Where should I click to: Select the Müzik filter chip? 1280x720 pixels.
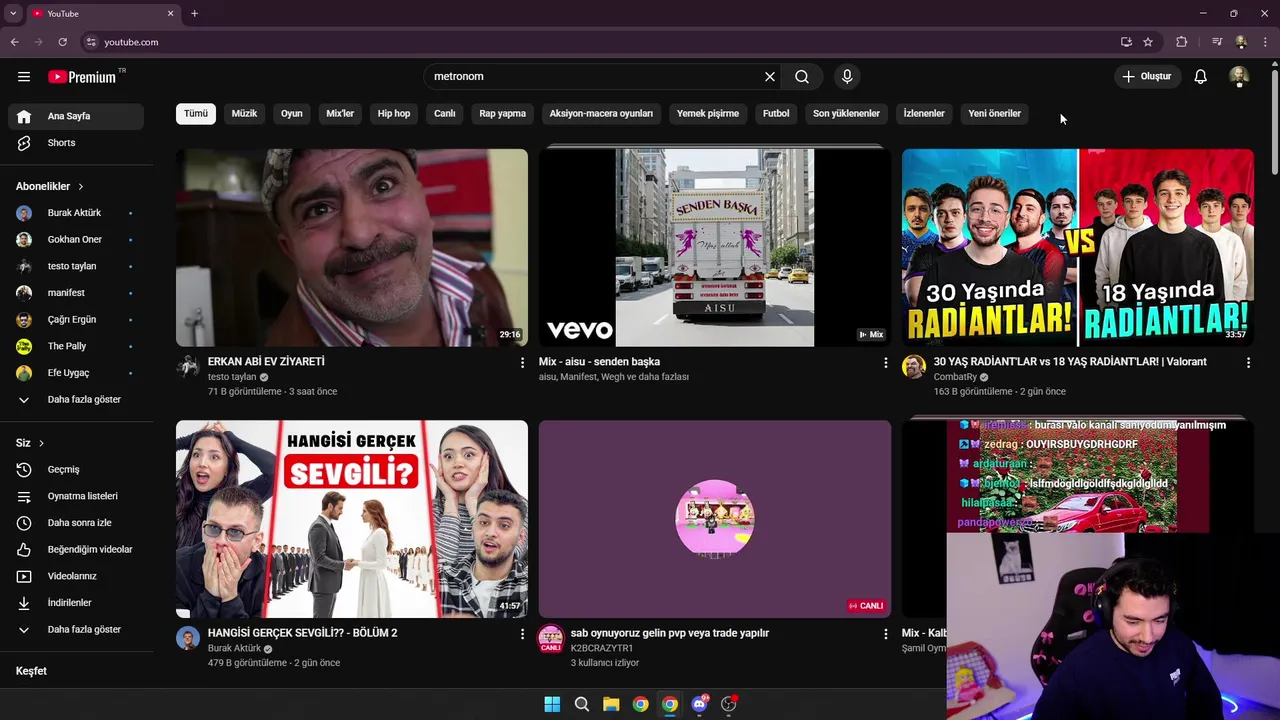(x=244, y=114)
